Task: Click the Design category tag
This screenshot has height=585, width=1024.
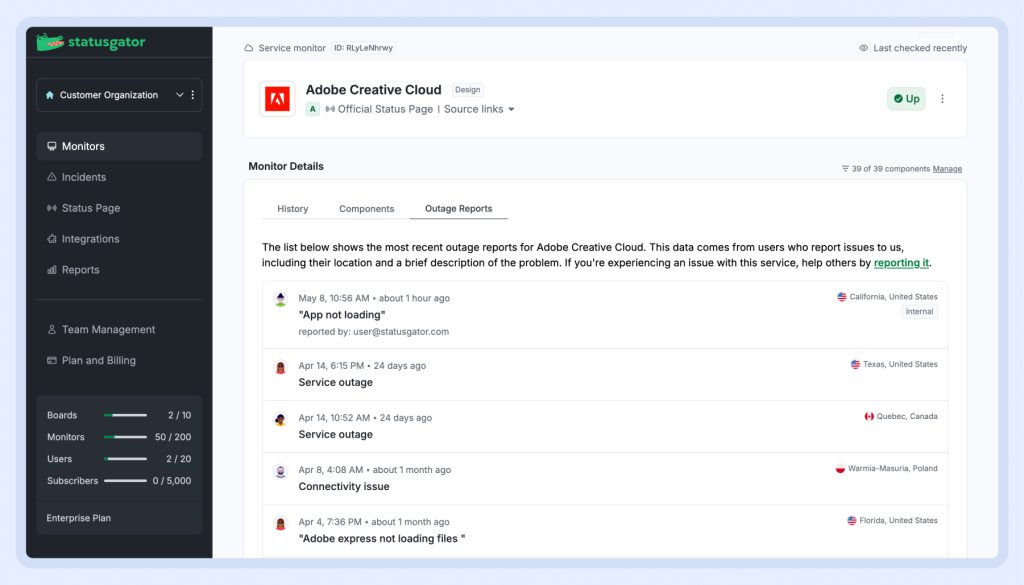Action: pos(468,90)
